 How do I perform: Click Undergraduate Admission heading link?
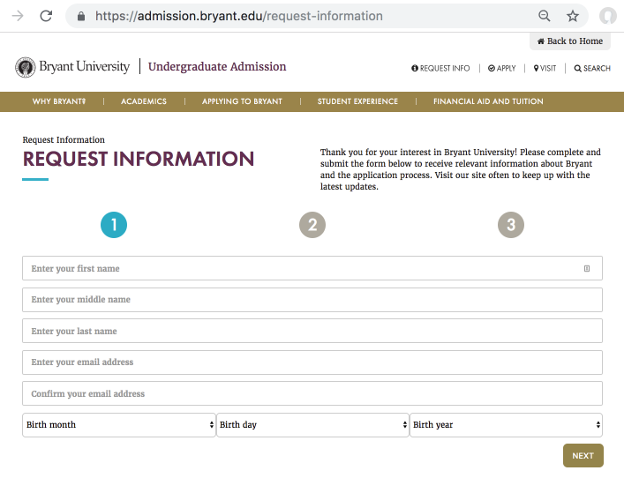click(x=217, y=66)
